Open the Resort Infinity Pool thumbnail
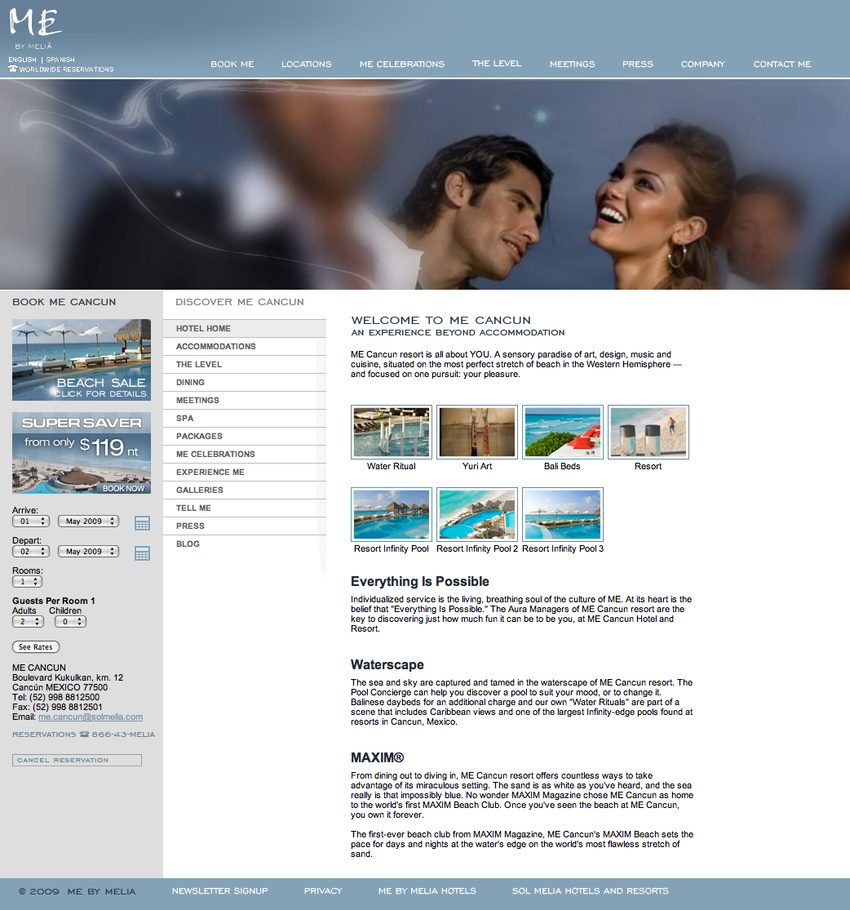The width and height of the screenshot is (850, 910). 392,514
